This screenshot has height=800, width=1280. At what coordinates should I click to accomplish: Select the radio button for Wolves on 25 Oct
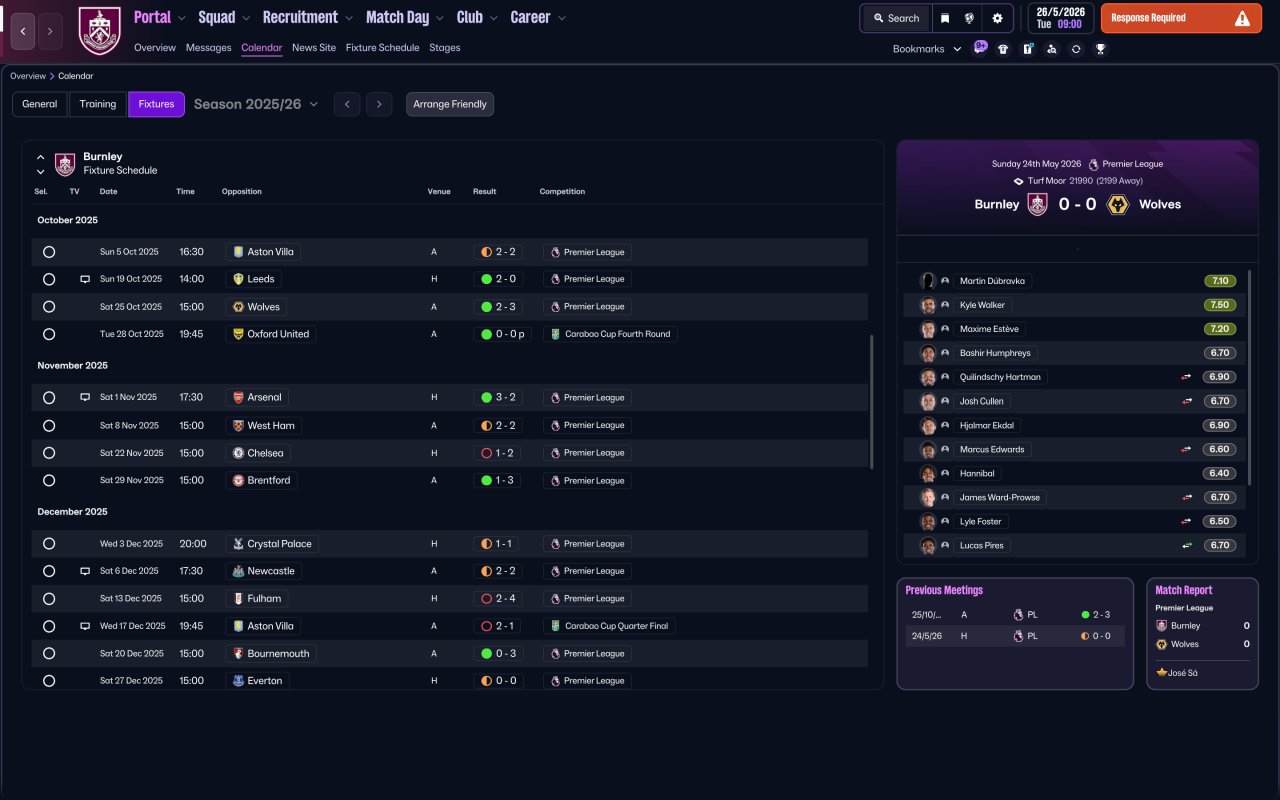point(49,307)
